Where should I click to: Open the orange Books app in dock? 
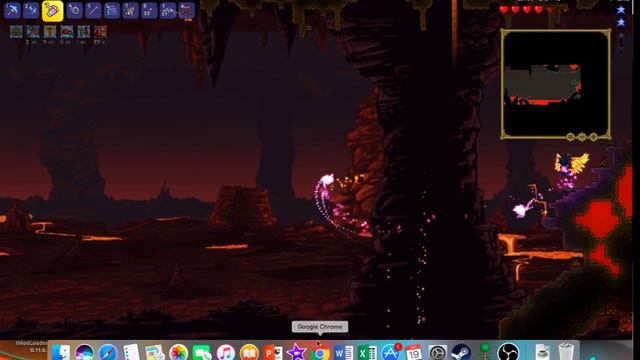(x=249, y=352)
